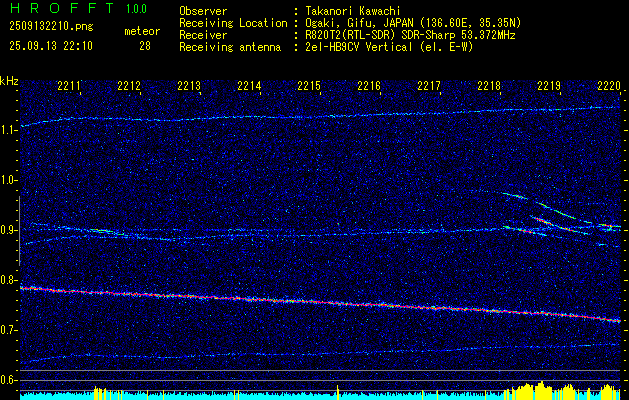629x400 pixels.
Task: Click the meteor count 28
Action: click(x=145, y=46)
